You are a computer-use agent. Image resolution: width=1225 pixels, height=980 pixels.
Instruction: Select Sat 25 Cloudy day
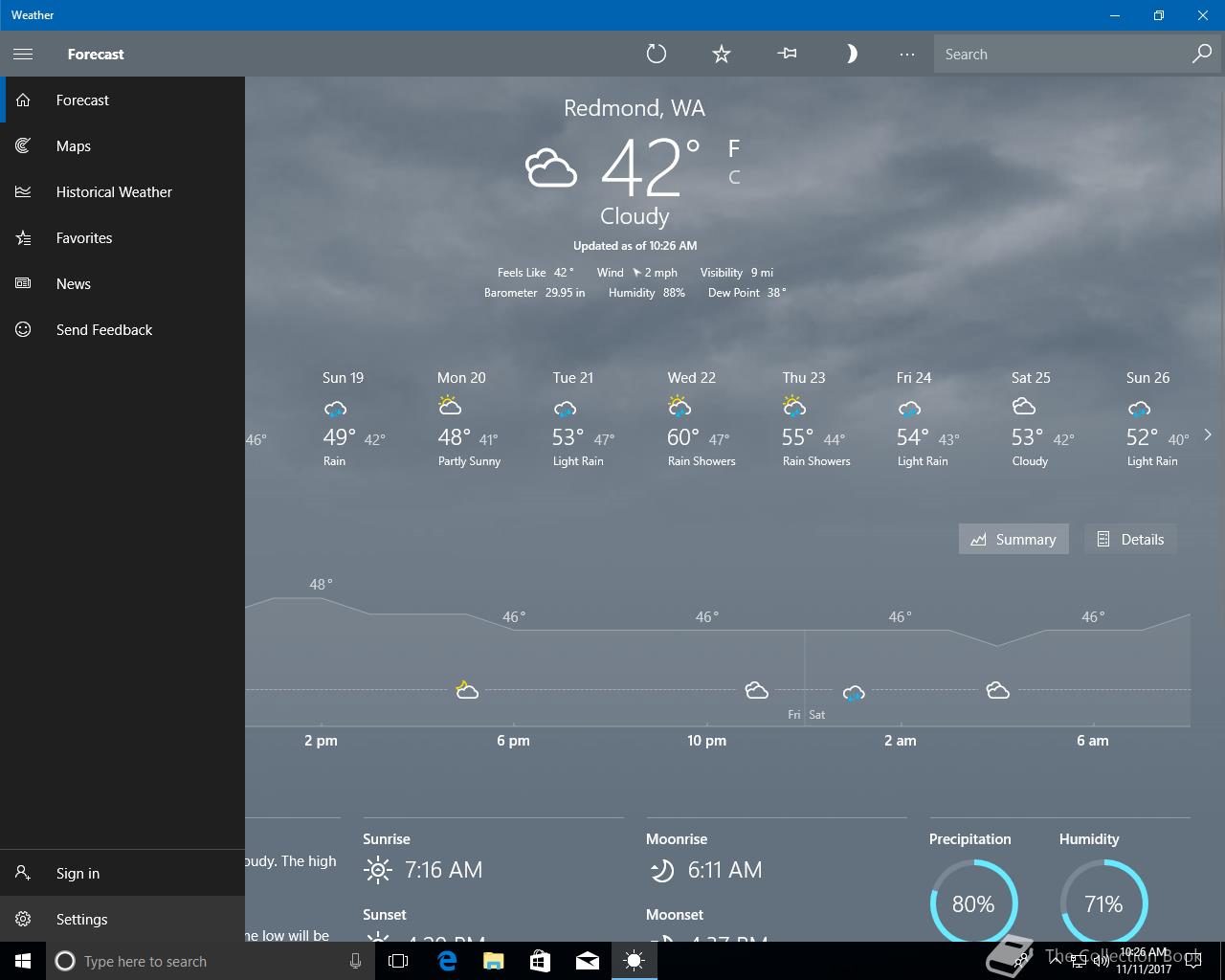1043,419
